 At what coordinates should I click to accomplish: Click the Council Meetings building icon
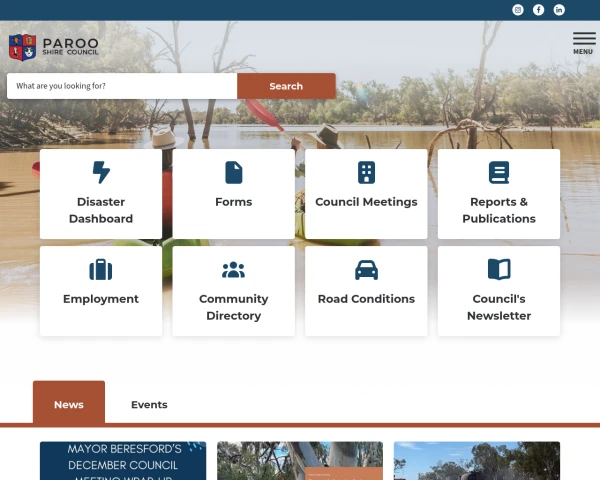366,173
